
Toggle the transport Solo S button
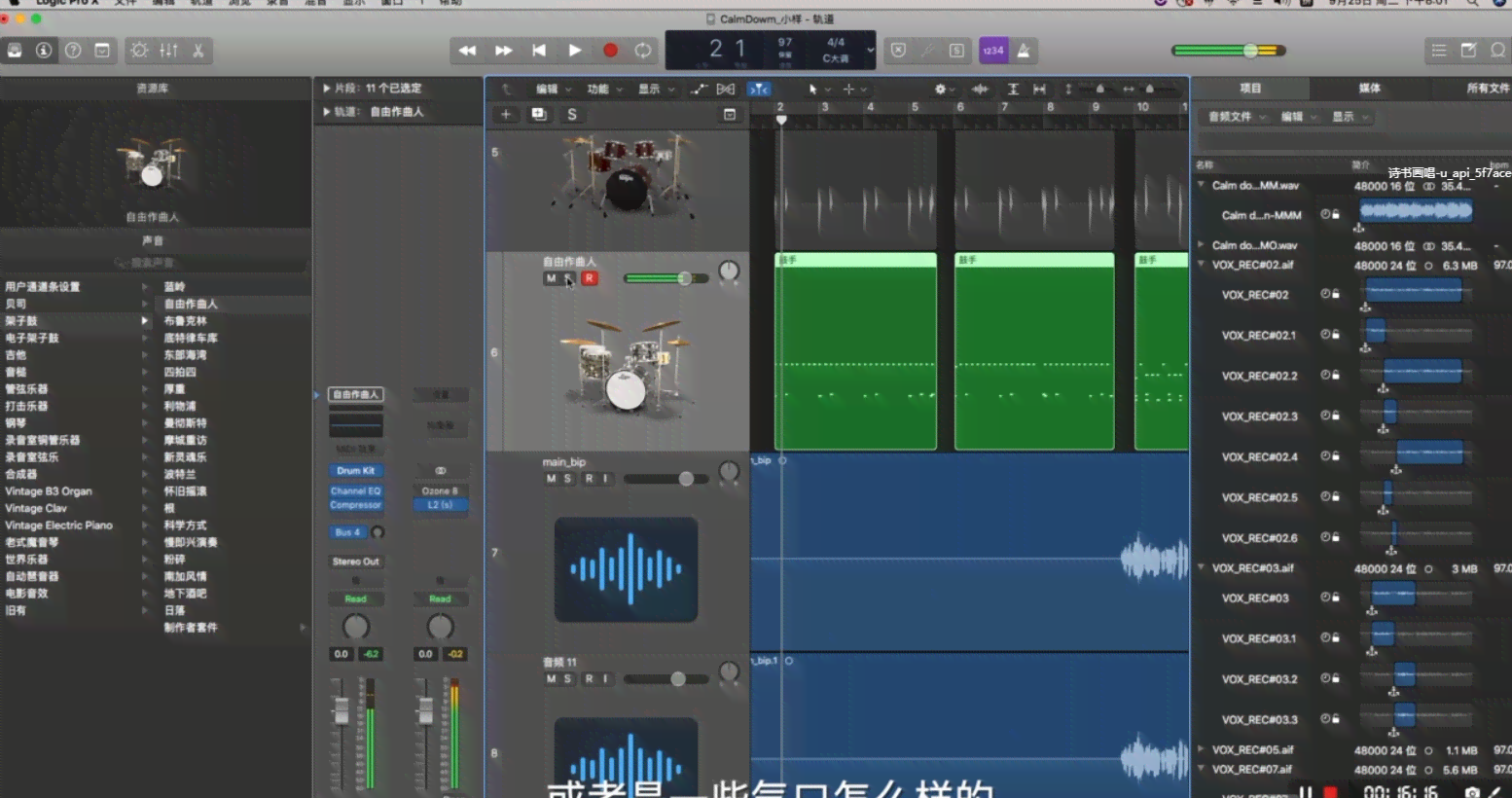[956, 51]
